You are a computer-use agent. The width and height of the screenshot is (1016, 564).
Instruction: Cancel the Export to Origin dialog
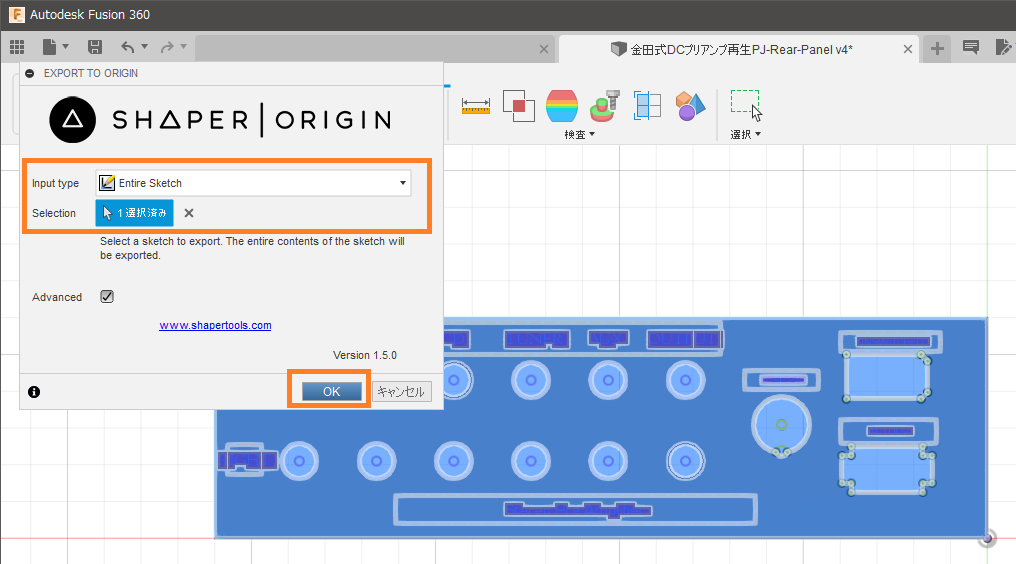401,392
